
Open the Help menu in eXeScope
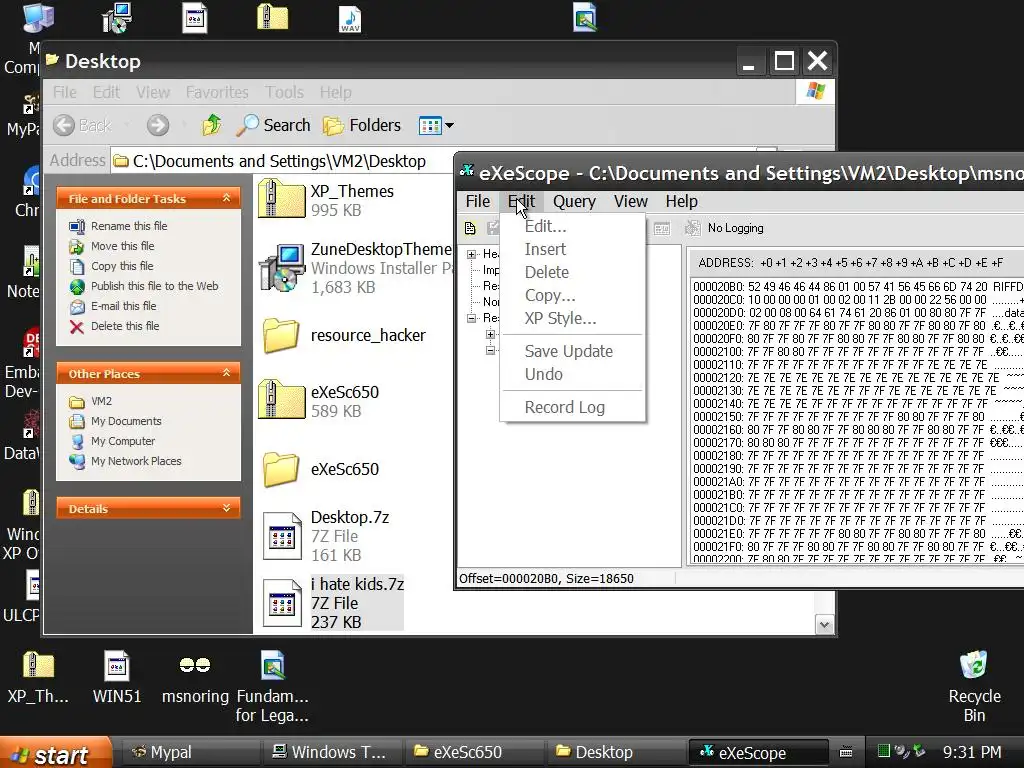click(681, 201)
